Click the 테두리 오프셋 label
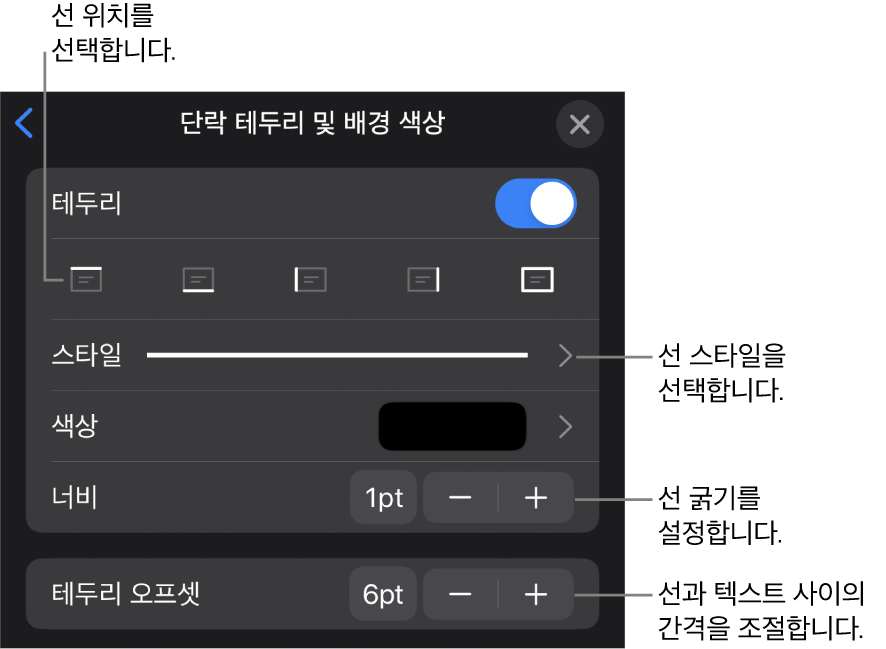 click(125, 594)
